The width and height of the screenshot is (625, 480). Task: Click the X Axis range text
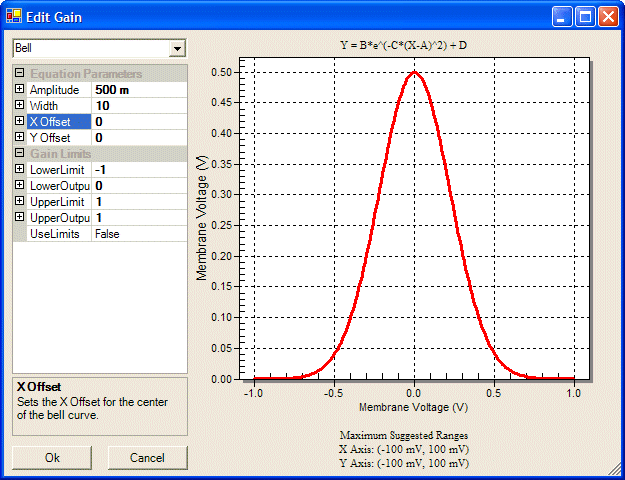[404, 449]
